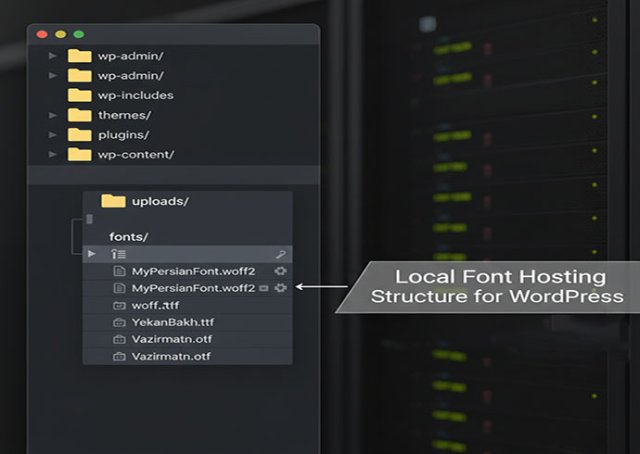Click the gear icon on the first MyPersianFont.woff2 row
640x454 pixels.
pyautogui.click(x=280, y=271)
